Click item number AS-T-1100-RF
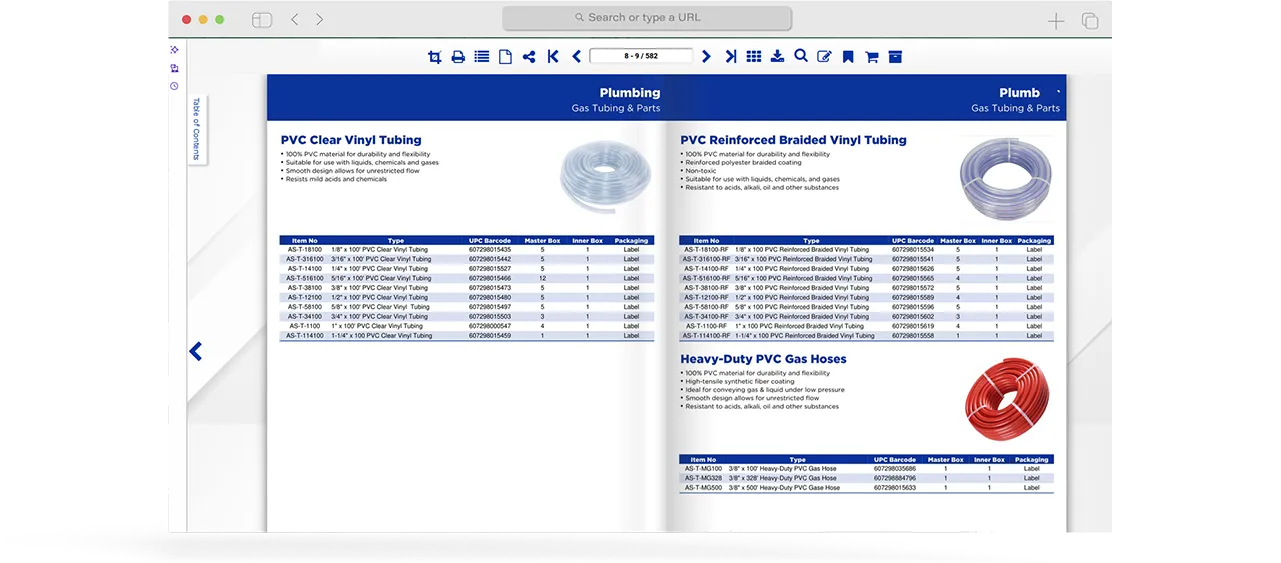This screenshot has height=563, width=1281. (707, 326)
